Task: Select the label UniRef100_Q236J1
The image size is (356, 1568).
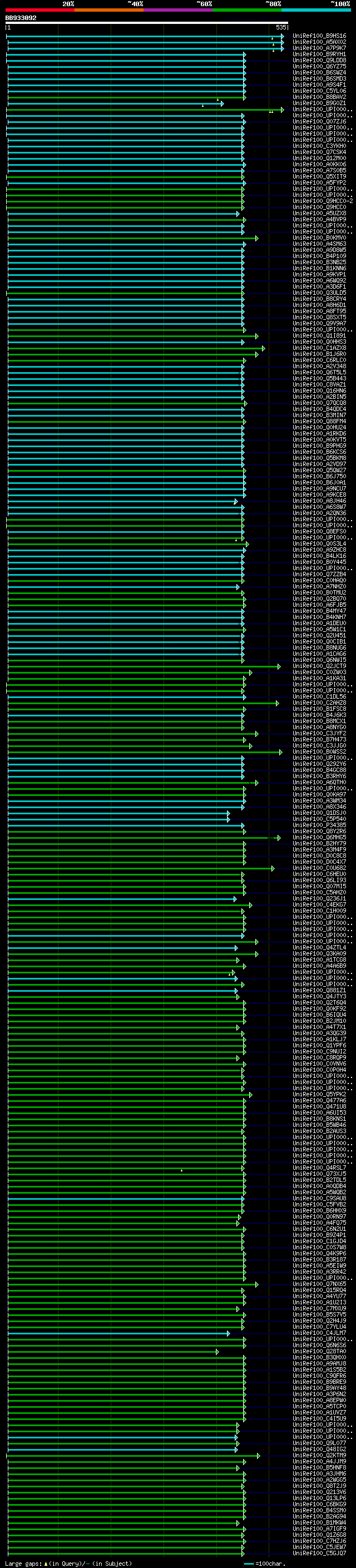Action: pyautogui.click(x=319, y=899)
